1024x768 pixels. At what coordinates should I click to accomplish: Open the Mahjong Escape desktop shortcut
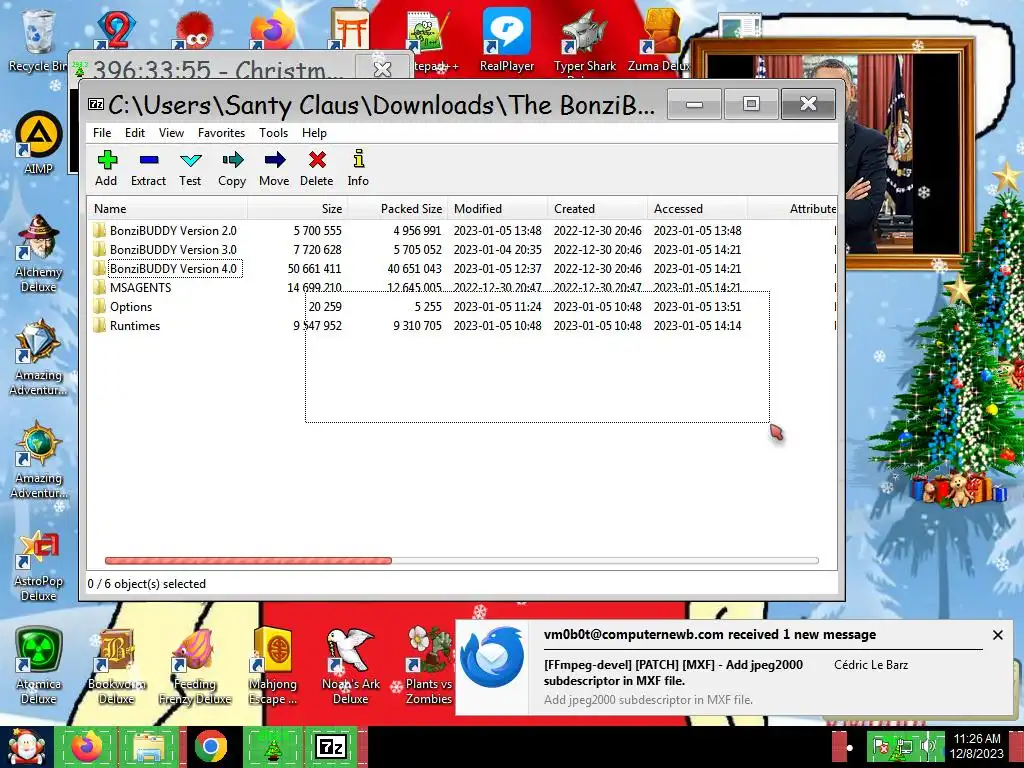pos(273,666)
